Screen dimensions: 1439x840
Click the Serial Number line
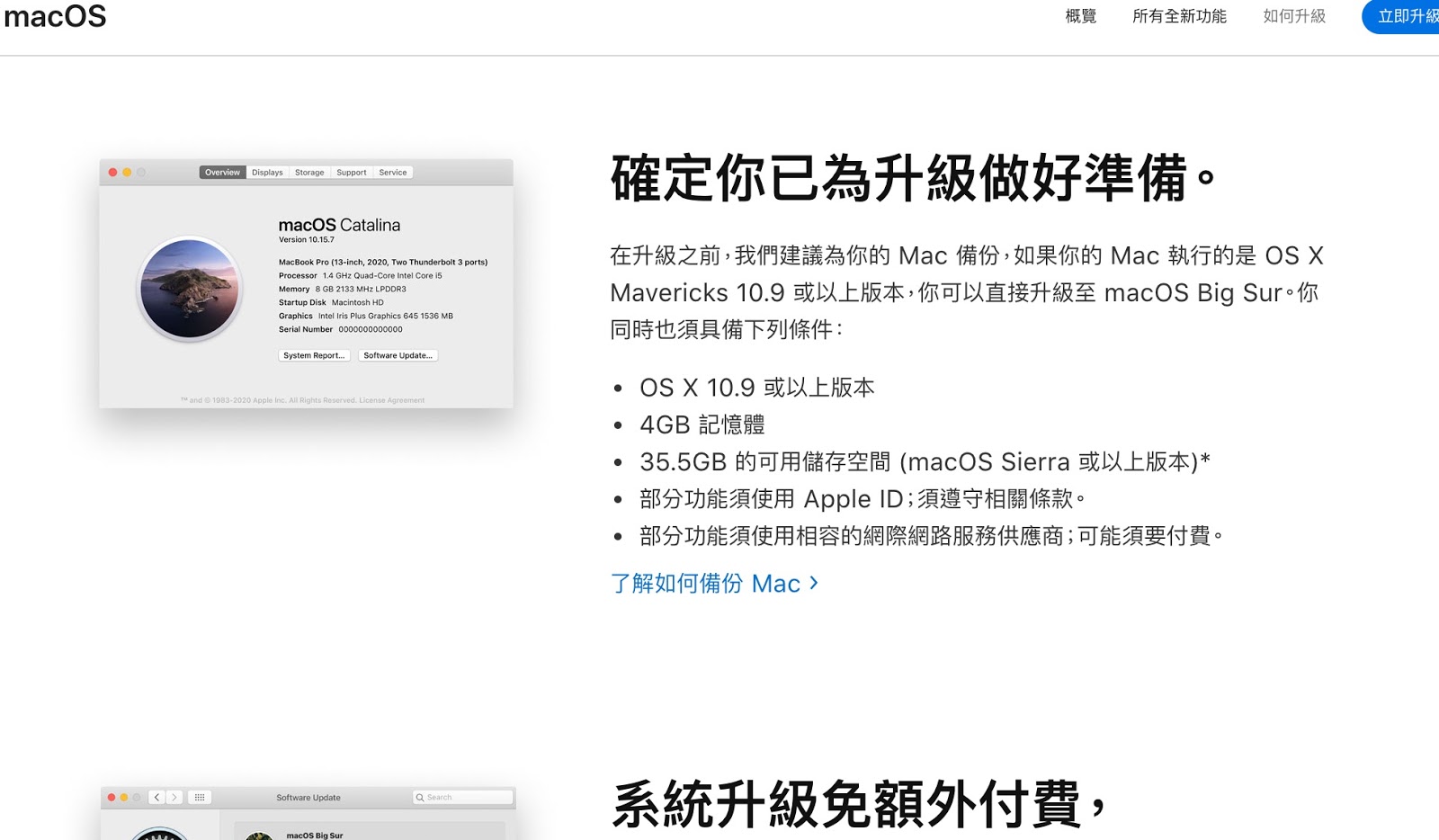pos(340,330)
